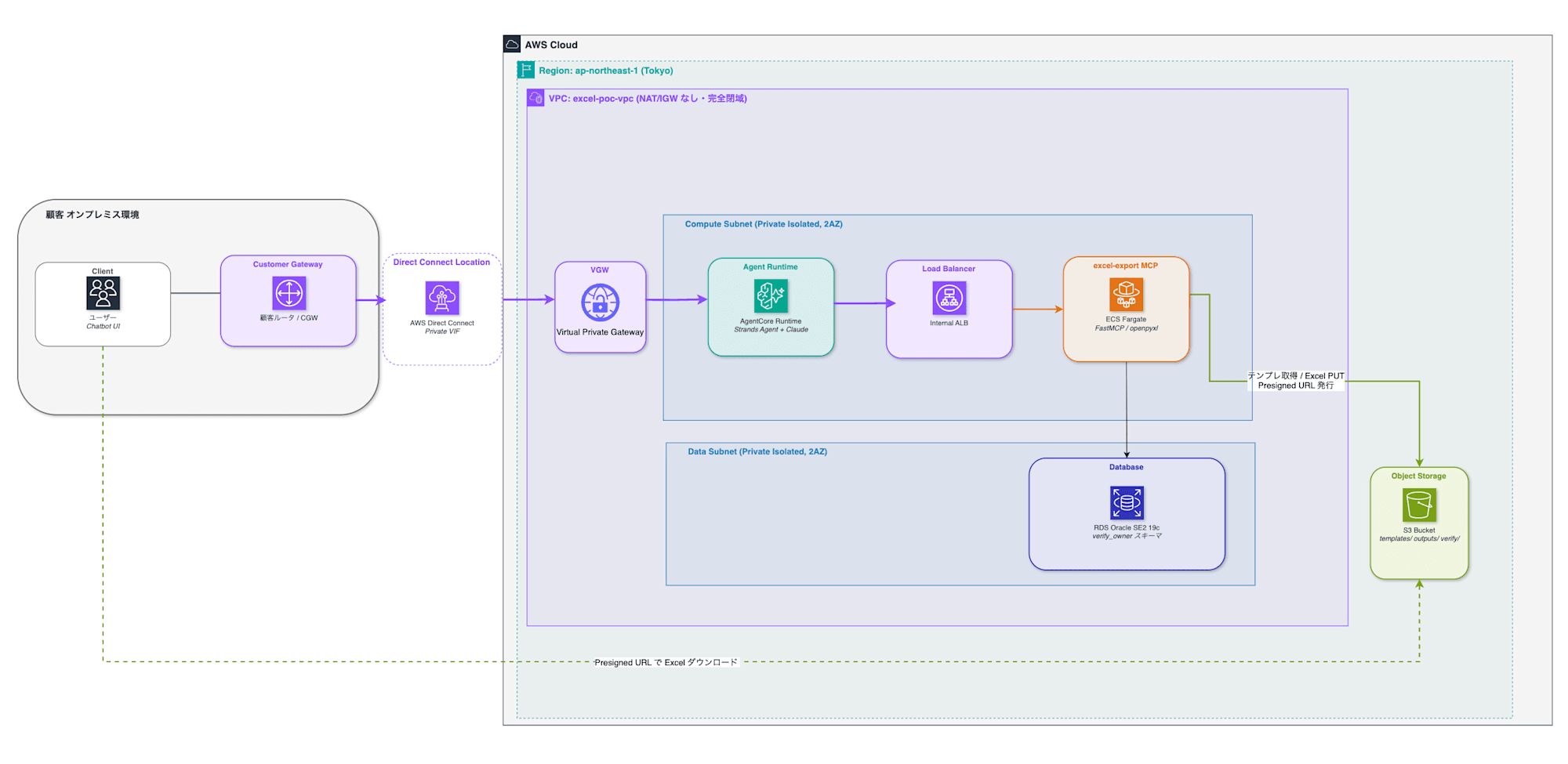Click the 'verify_owner スキーマ' caption
1568x764 pixels.
coord(1127,537)
